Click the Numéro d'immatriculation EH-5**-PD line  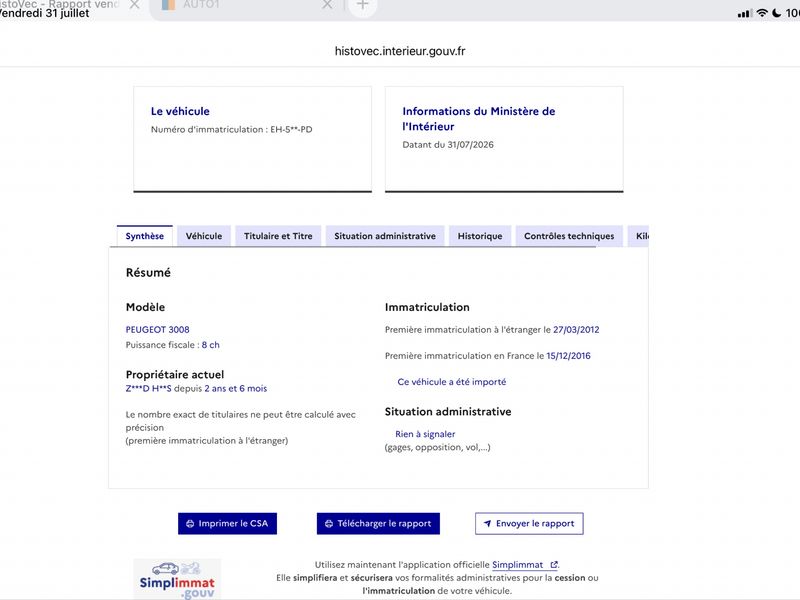[232, 130]
